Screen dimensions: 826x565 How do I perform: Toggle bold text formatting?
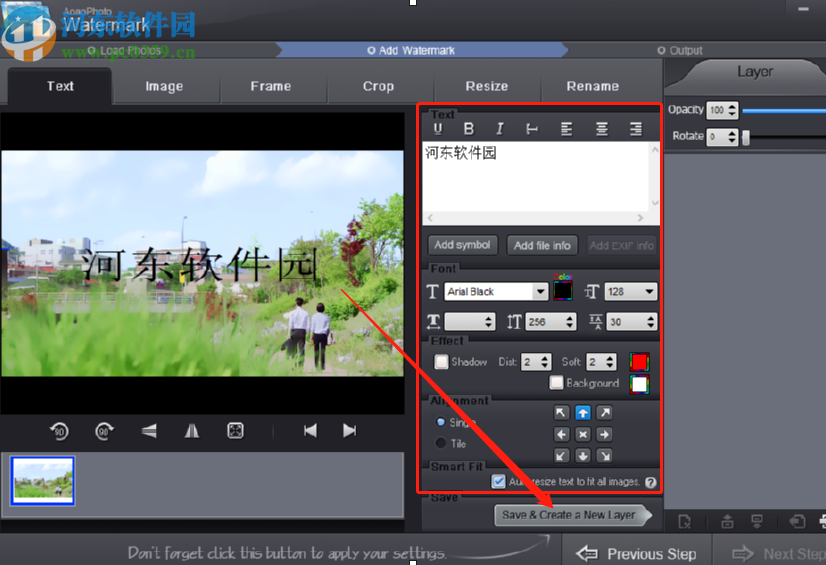[468, 128]
